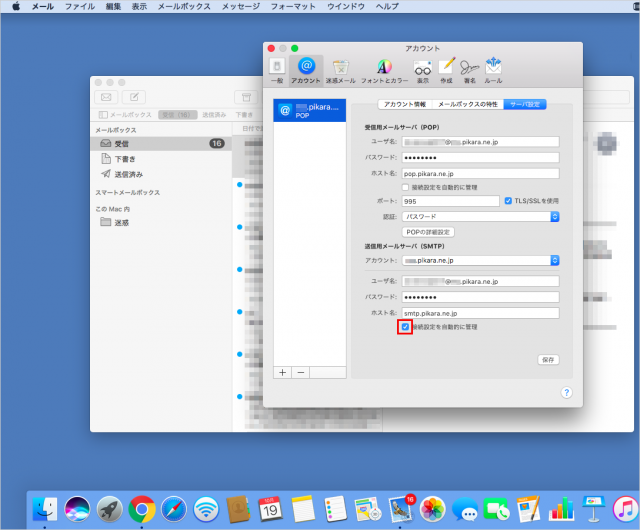Open Reminders list icon in Dock

pos(336,509)
